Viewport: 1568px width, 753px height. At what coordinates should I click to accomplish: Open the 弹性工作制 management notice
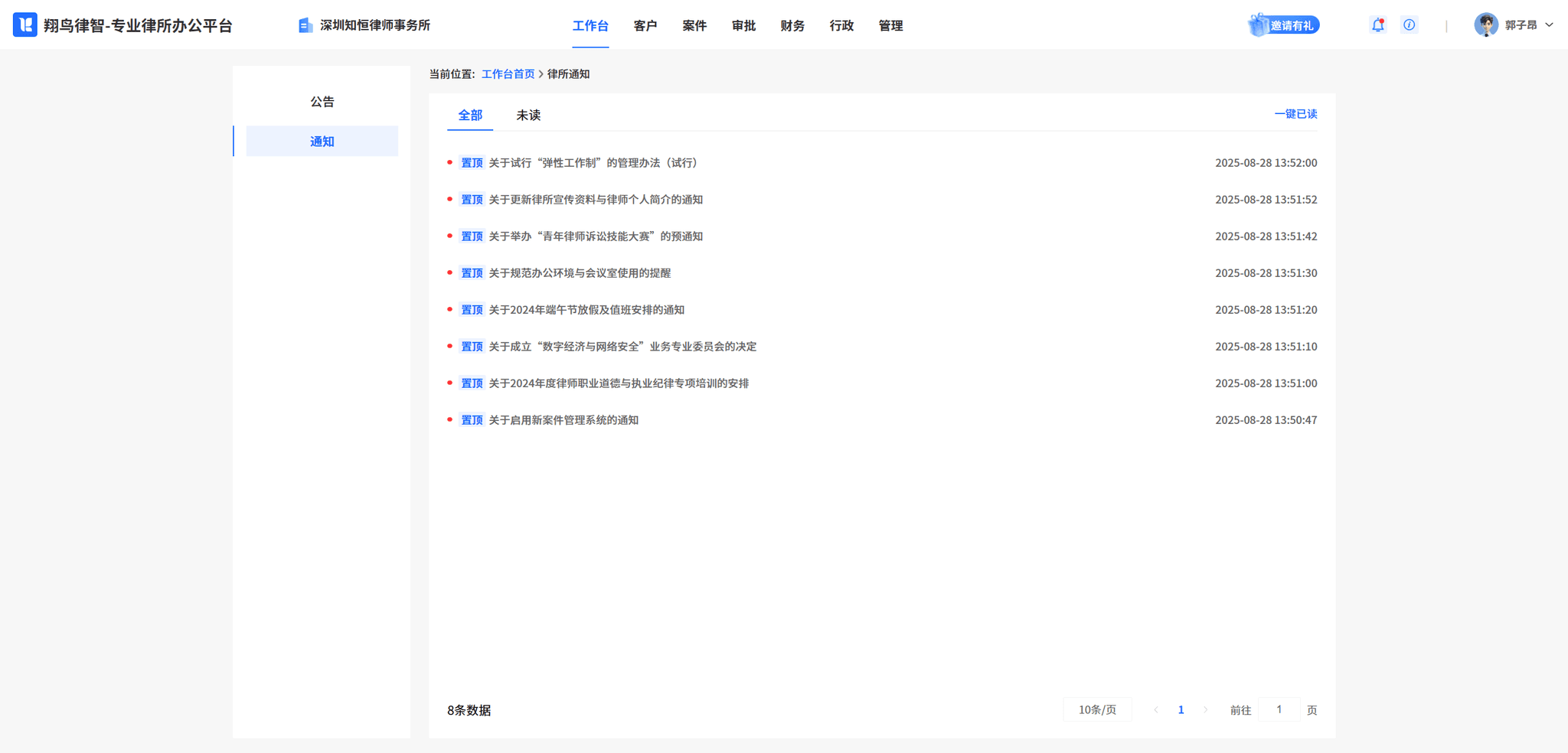[x=593, y=163]
